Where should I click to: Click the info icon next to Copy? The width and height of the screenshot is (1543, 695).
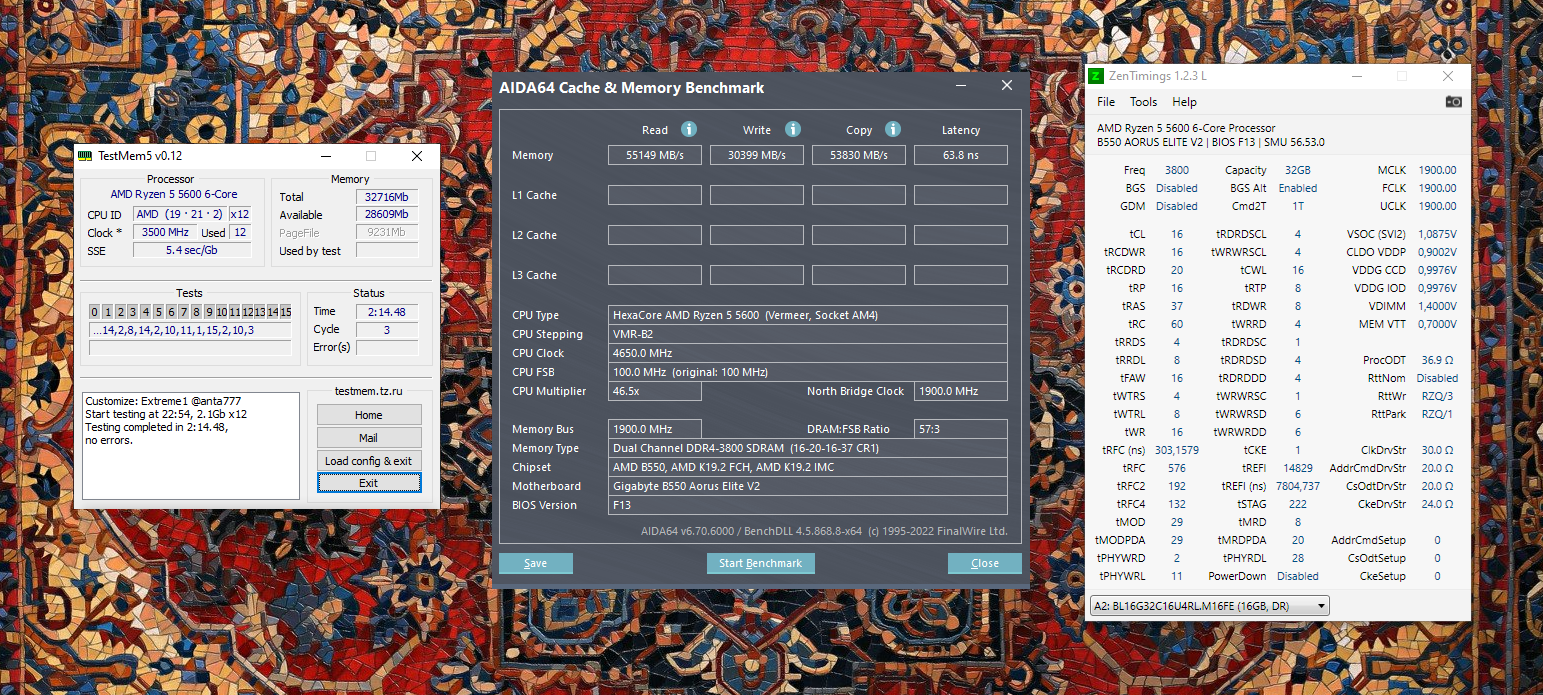click(893, 129)
